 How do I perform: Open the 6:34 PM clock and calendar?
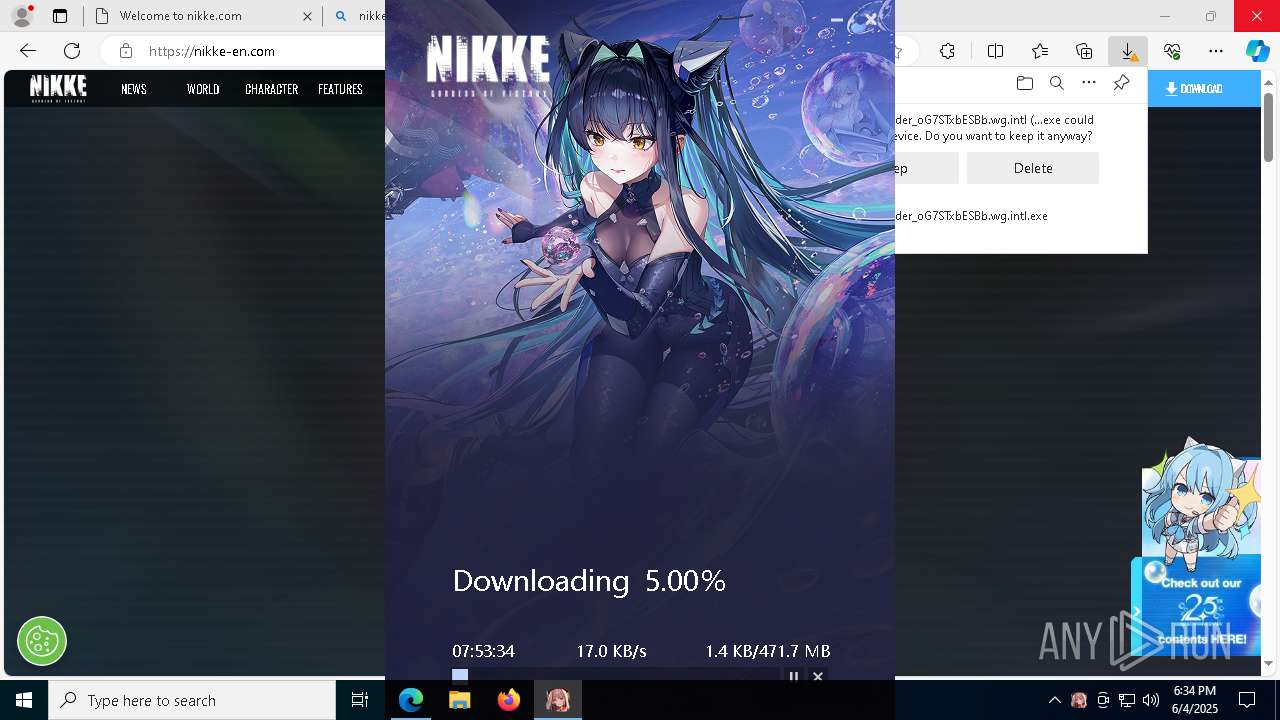[x=1195, y=700]
